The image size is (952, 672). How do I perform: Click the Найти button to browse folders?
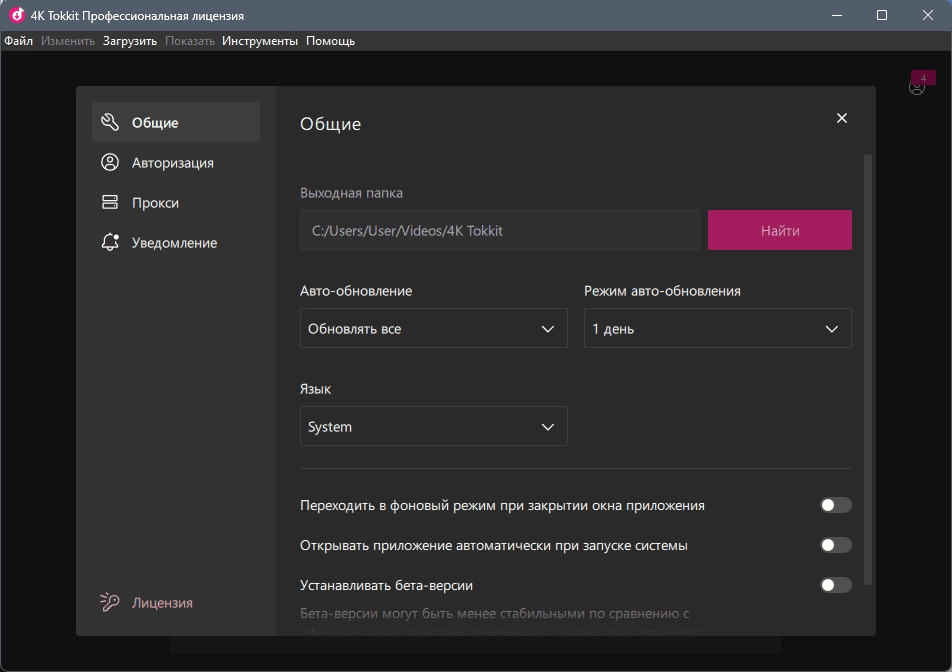tap(780, 230)
